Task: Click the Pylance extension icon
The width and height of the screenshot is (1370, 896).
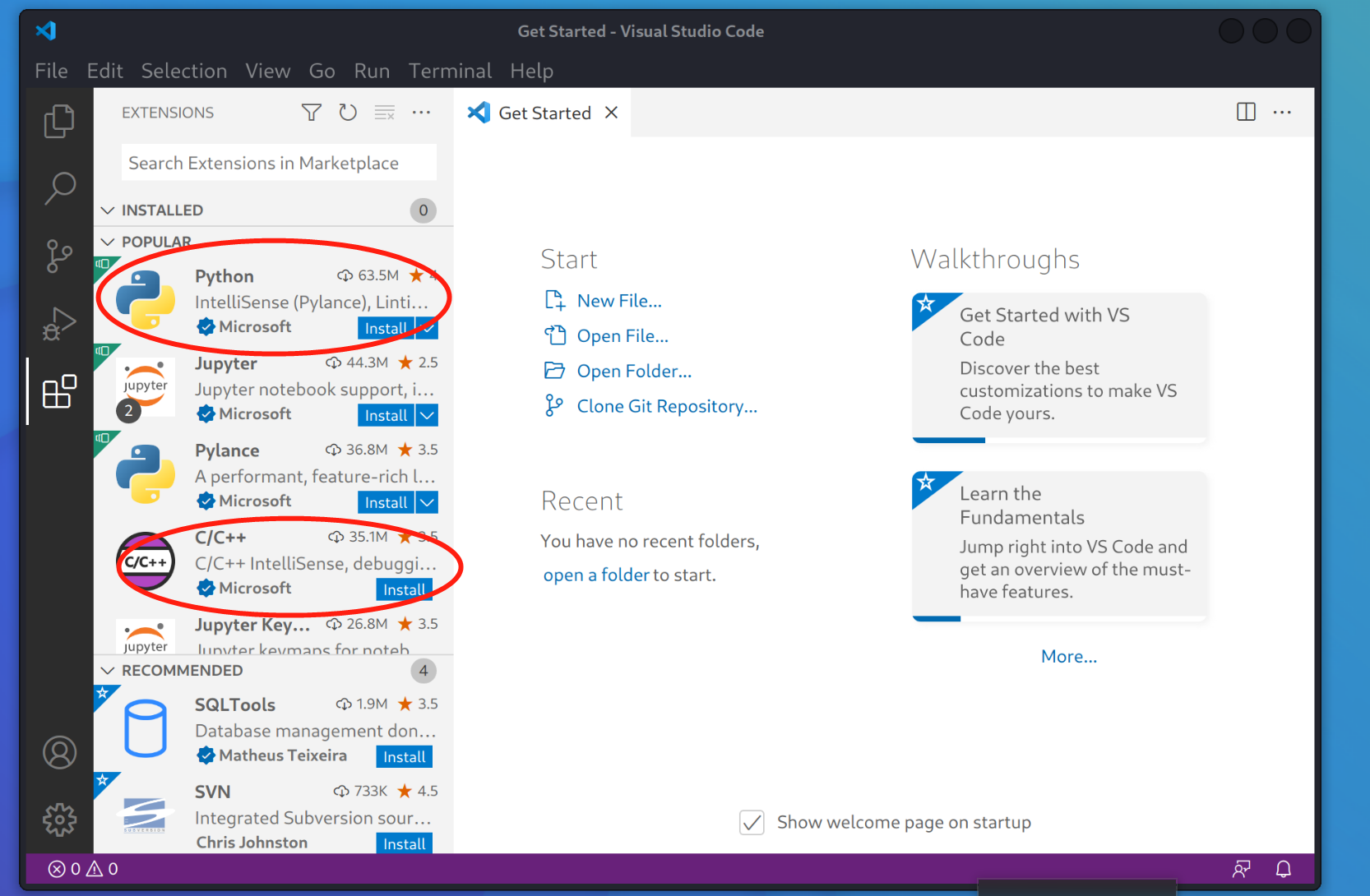Action: 146,474
